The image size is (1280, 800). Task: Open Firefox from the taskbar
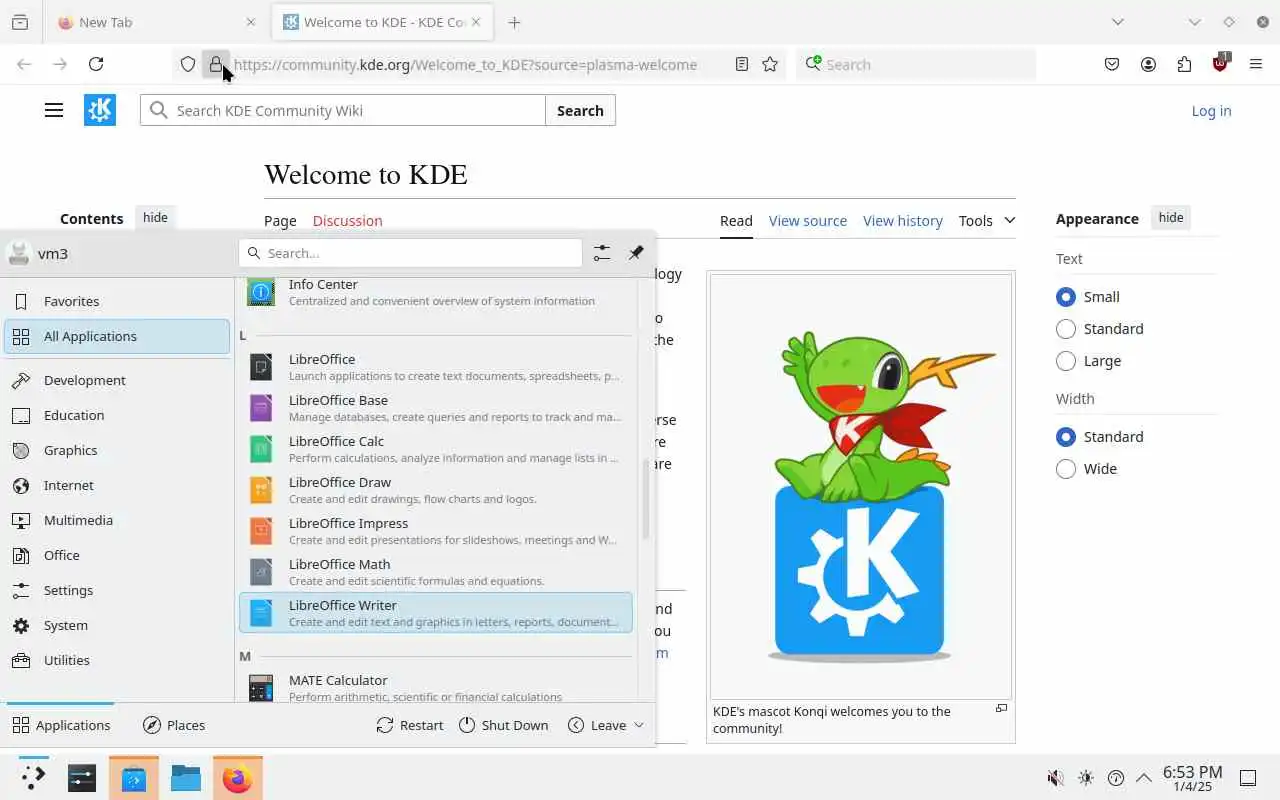(x=237, y=778)
